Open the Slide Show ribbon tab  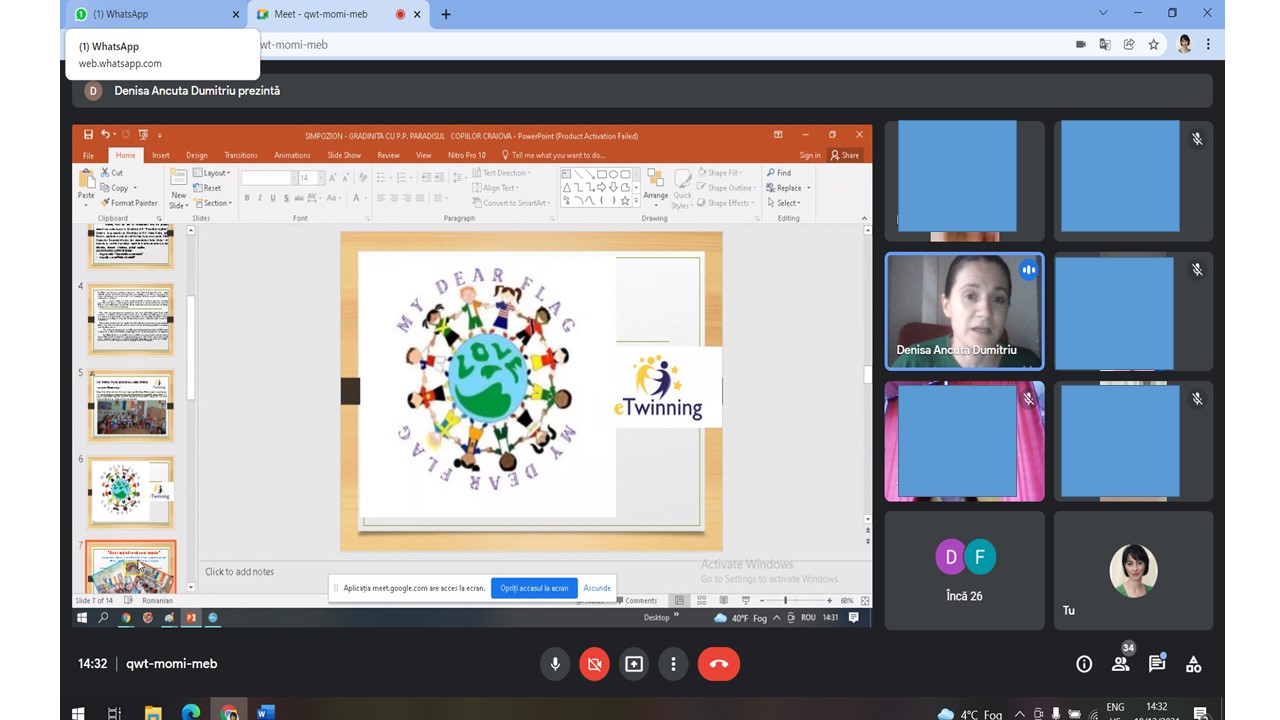(344, 155)
